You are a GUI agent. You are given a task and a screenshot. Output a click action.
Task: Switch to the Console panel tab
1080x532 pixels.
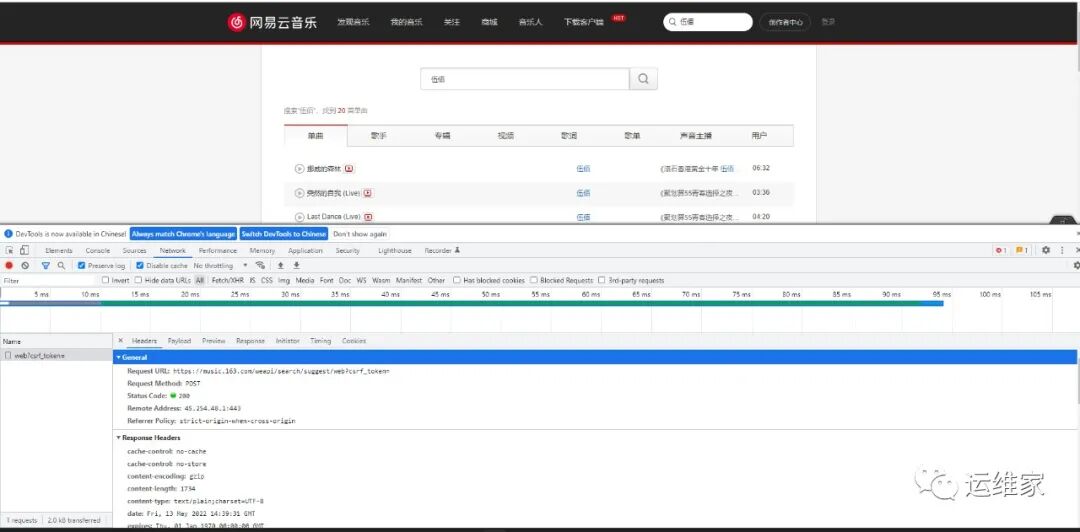(98, 251)
